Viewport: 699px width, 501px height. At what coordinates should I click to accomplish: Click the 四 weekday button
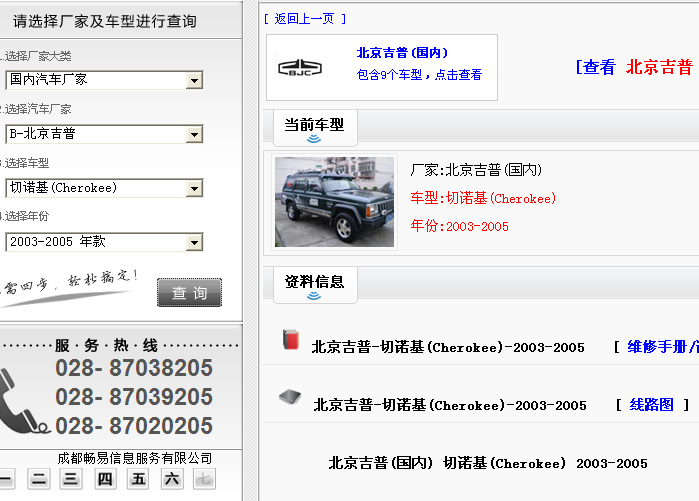[x=105, y=479]
